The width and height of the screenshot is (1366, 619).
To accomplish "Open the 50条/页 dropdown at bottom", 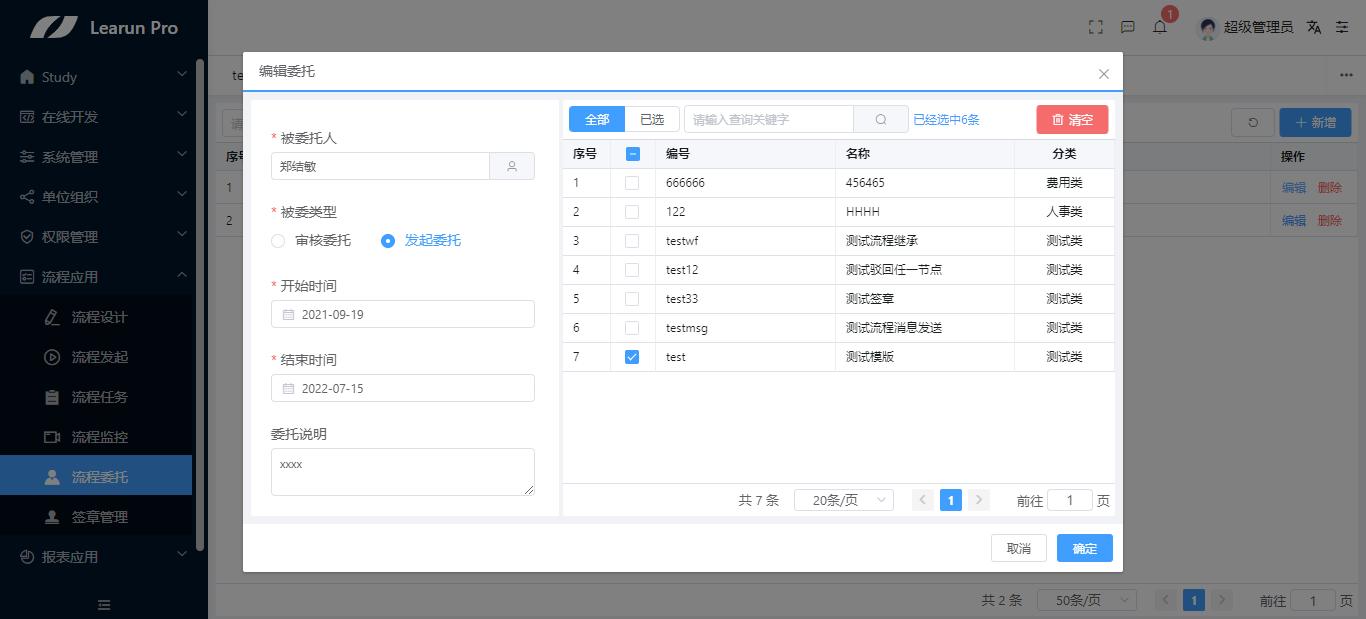I will pyautogui.click(x=1086, y=600).
